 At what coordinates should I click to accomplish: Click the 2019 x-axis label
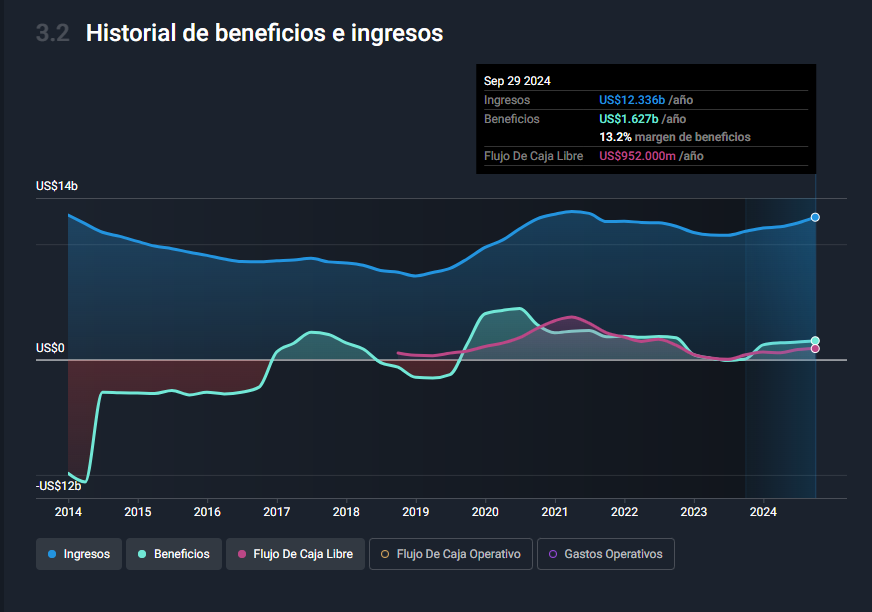[x=415, y=512]
